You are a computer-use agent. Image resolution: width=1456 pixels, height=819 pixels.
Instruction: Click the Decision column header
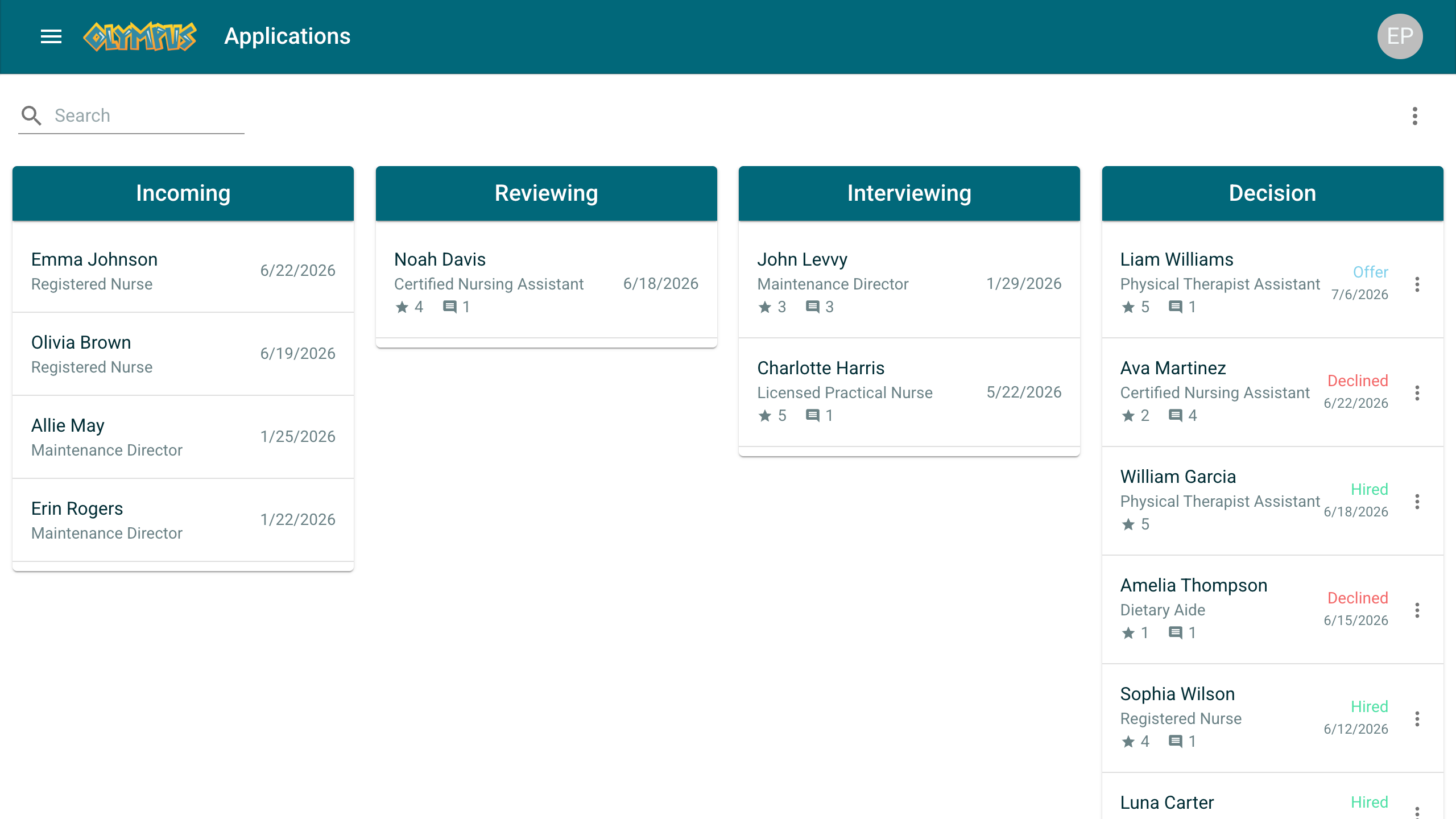1273,193
